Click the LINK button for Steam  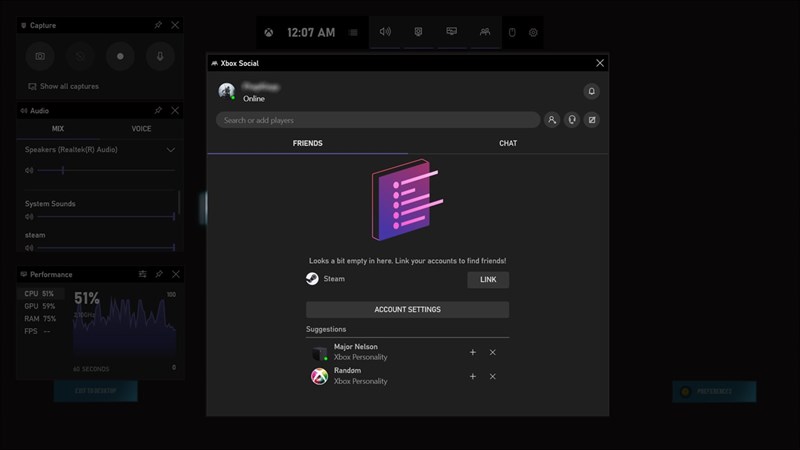(x=488, y=280)
